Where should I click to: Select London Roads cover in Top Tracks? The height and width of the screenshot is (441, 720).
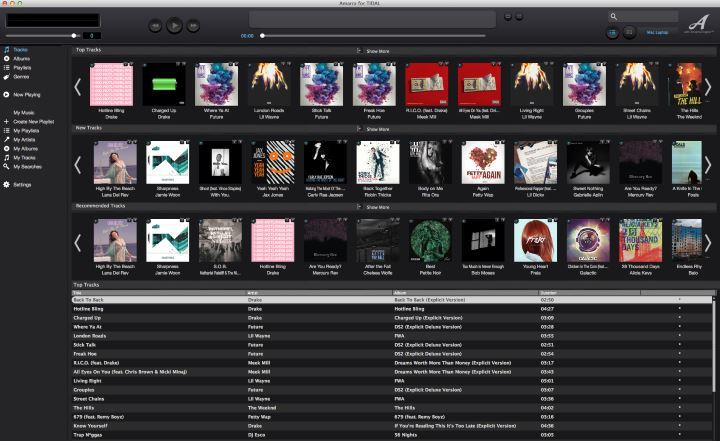click(269, 85)
